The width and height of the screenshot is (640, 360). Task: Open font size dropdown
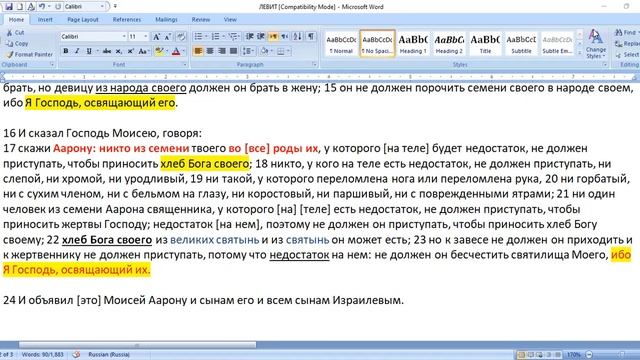click(x=145, y=37)
